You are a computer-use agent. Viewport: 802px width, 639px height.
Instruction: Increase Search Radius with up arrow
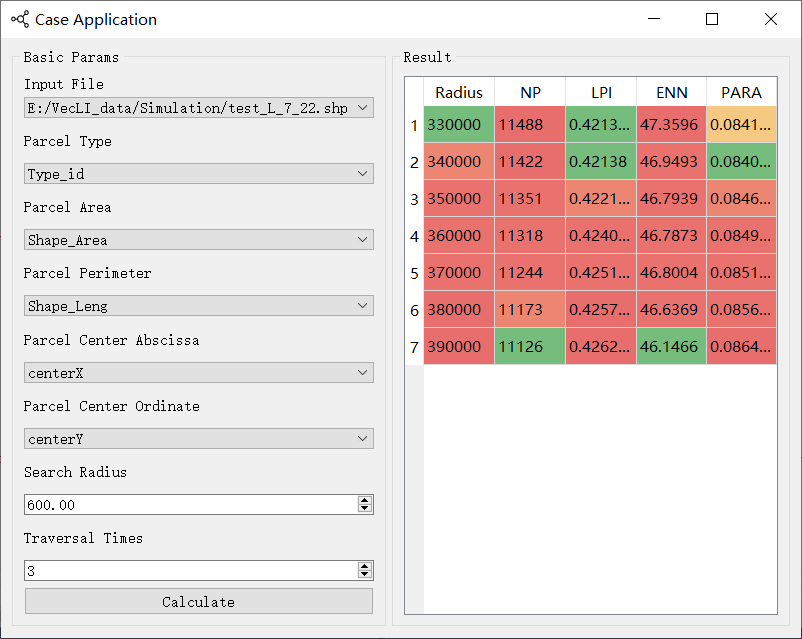(365, 500)
